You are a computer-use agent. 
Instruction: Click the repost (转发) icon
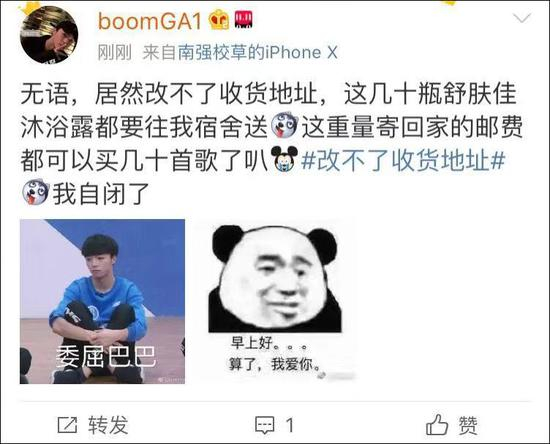pyautogui.click(x=67, y=425)
